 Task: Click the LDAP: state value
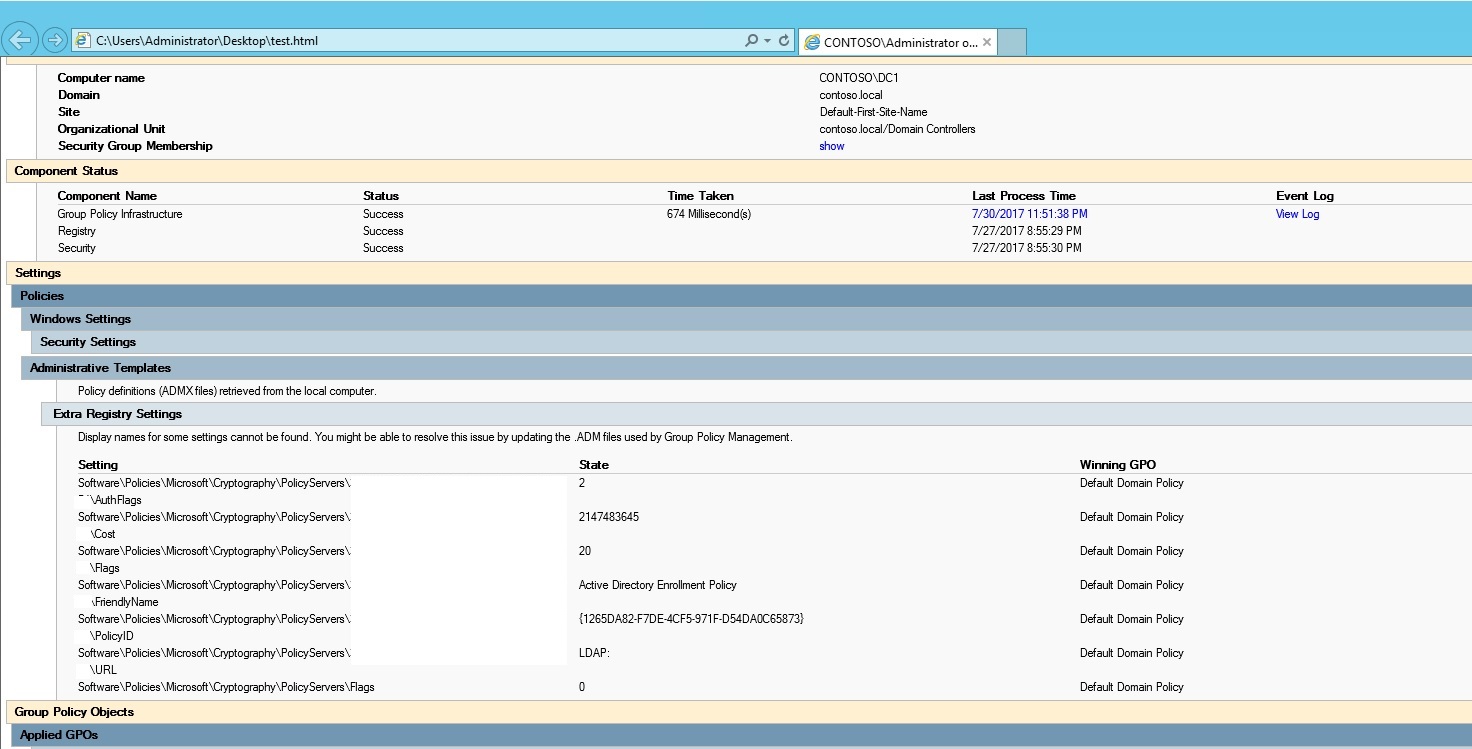coord(594,653)
